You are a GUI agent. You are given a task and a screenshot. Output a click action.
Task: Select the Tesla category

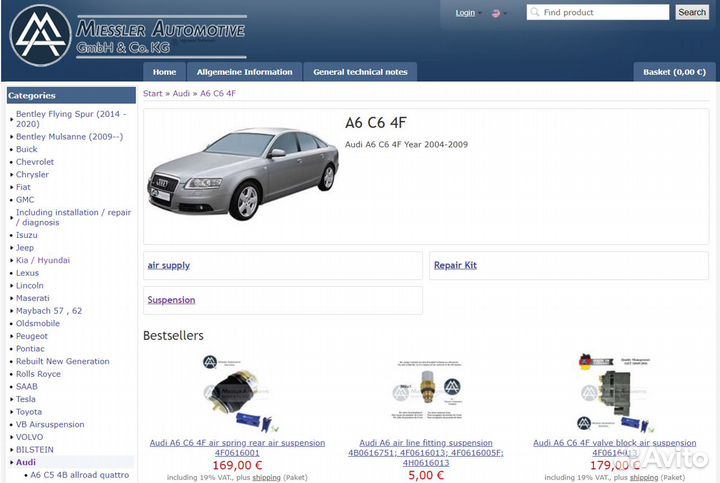click(x=25, y=399)
